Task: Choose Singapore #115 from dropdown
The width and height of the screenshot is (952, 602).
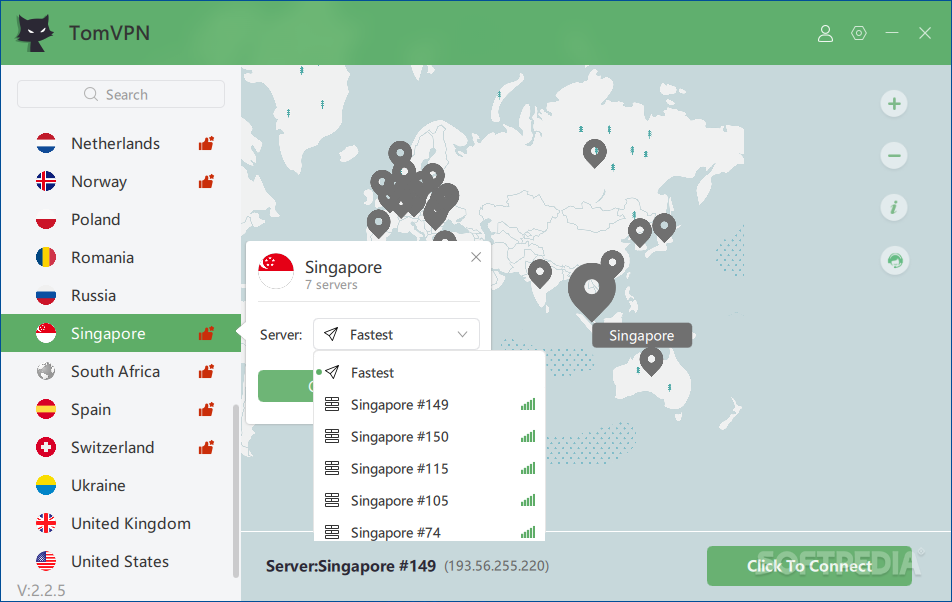Action: click(429, 469)
